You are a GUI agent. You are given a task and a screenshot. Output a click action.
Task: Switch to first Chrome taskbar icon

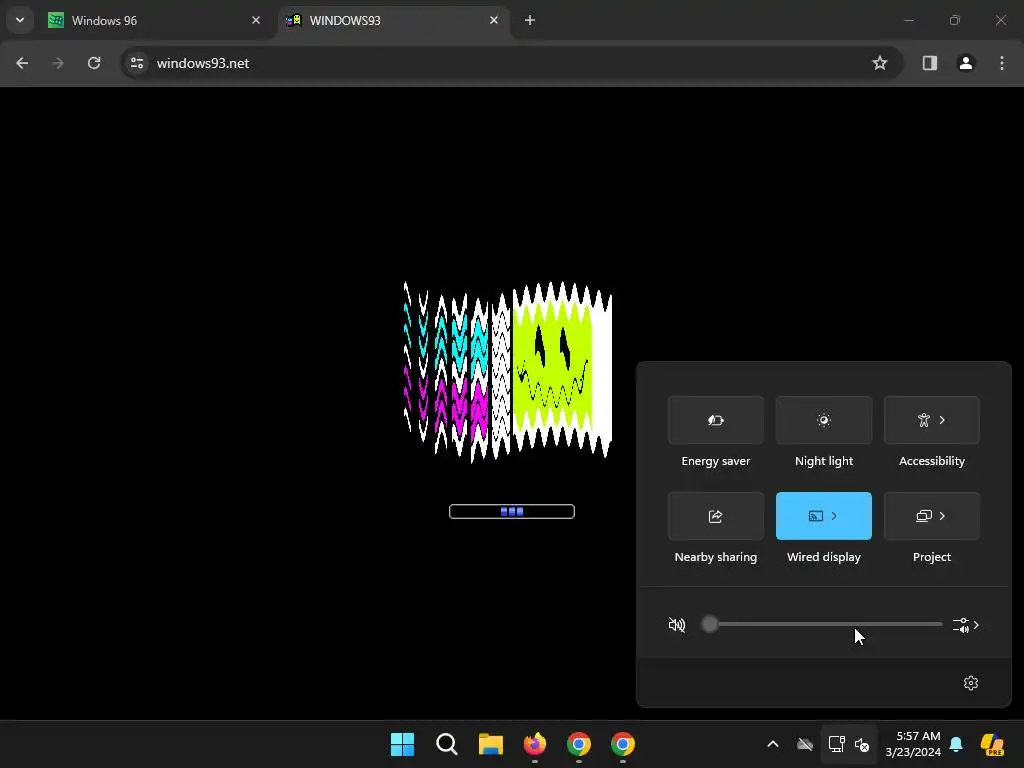(x=579, y=744)
